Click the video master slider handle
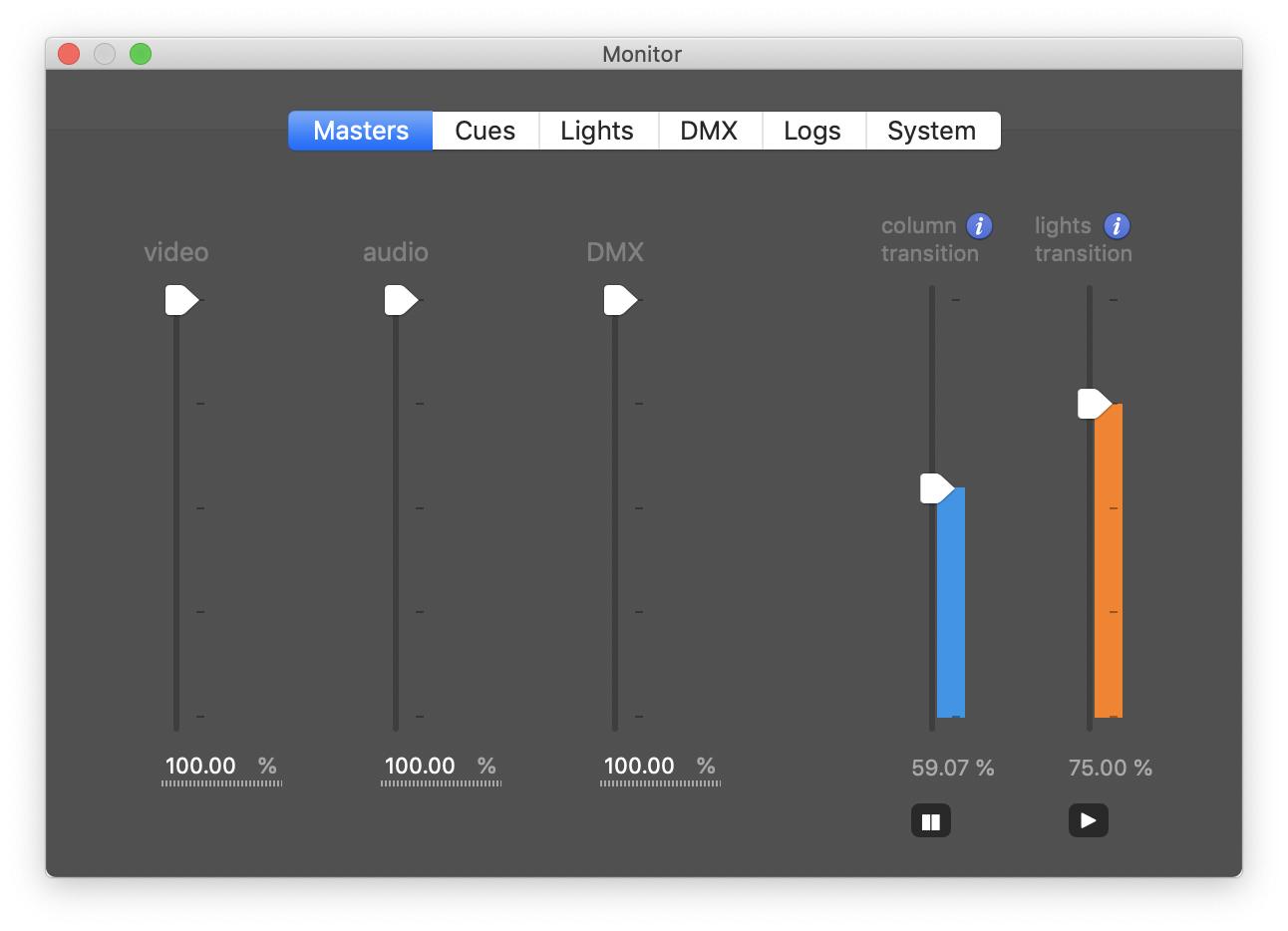Screen dimensions: 1288x931 point(180,300)
